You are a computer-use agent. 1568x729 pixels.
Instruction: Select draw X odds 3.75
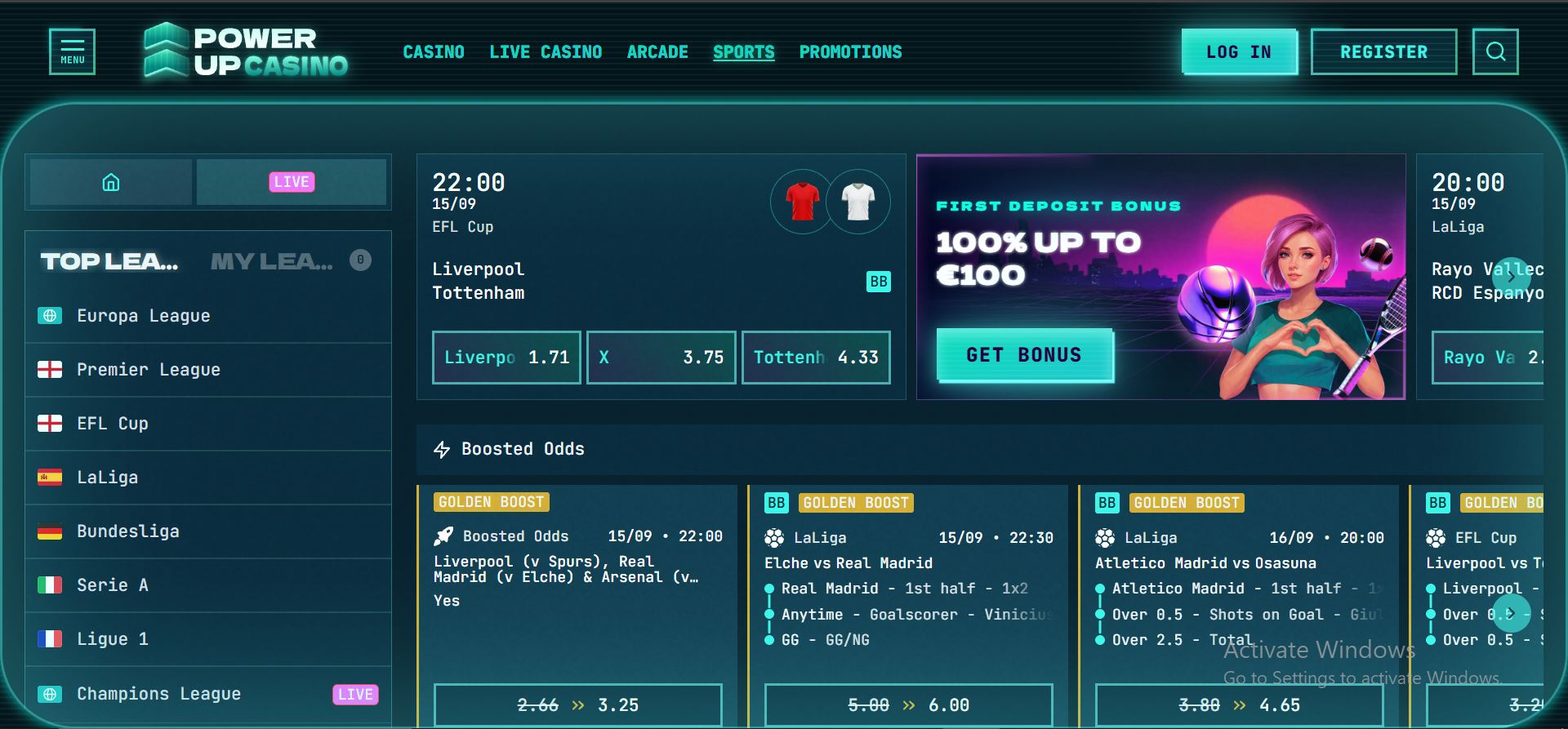tap(661, 358)
